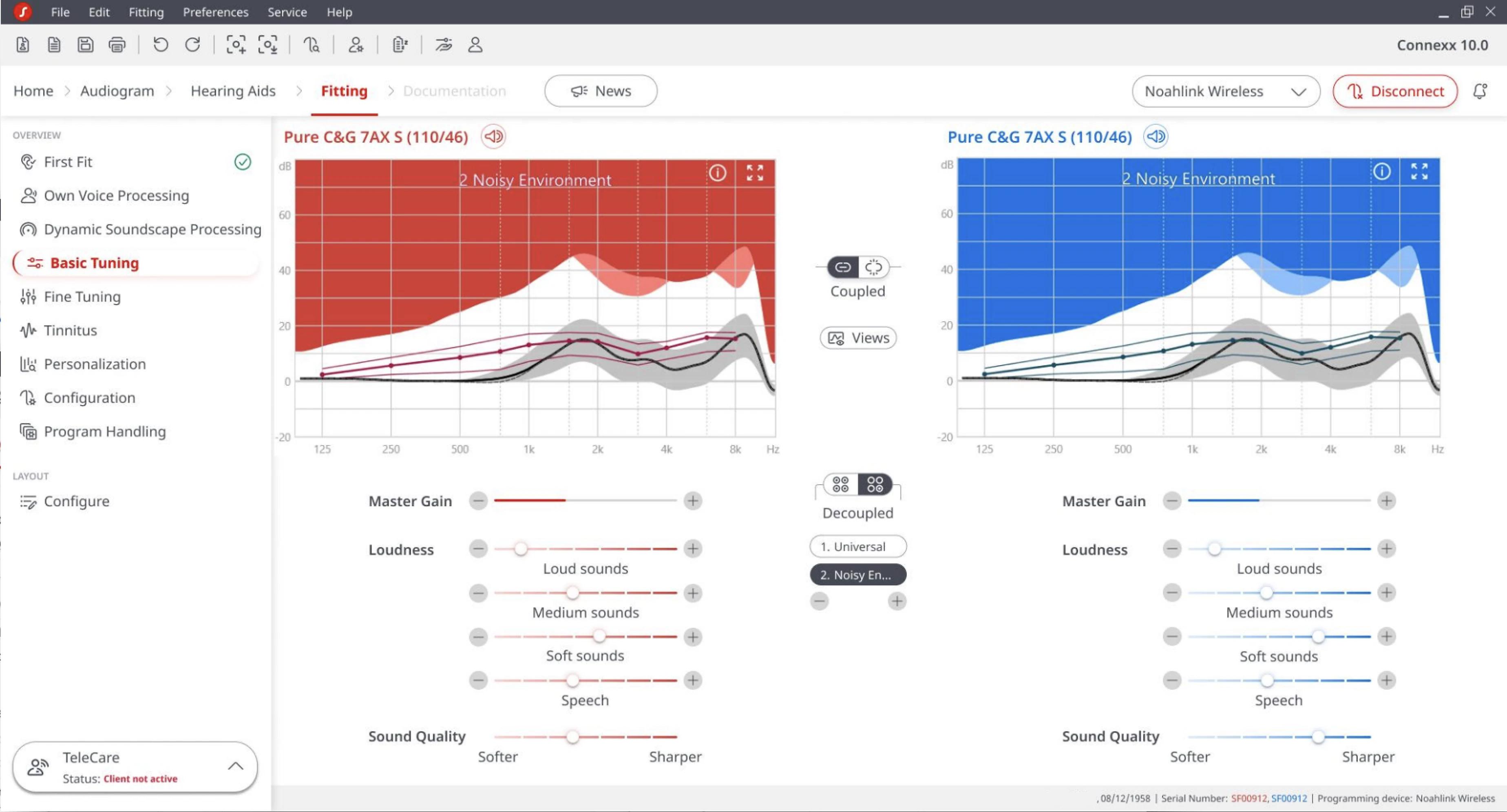This screenshot has width=1507, height=812.
Task: Click the user settings toolbar icon
Action: coord(356,44)
